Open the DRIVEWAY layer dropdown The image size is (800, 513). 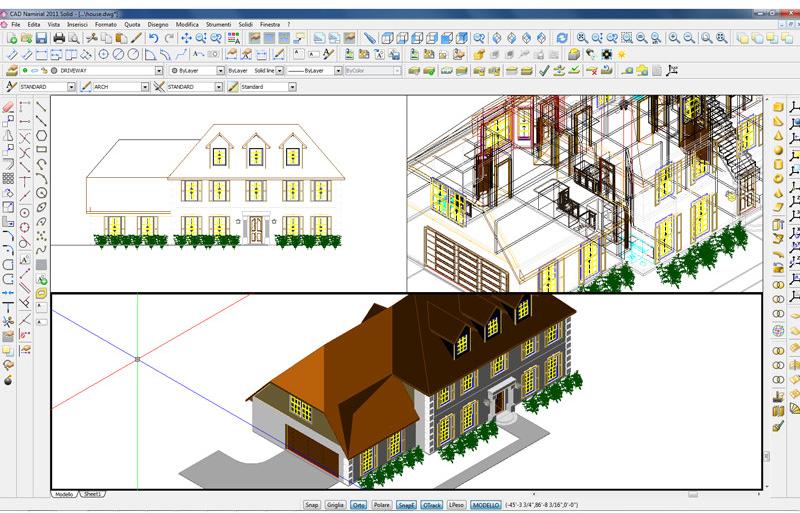[x=158, y=71]
